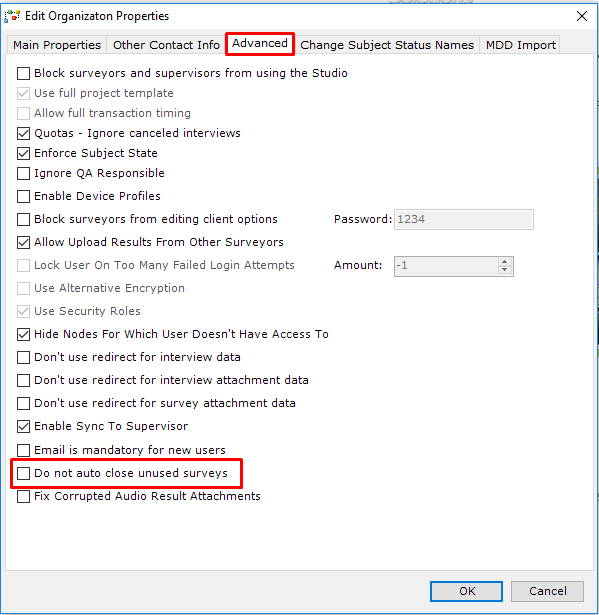Disable Enforce Subject State option
This screenshot has height=615, width=599.
(24, 153)
